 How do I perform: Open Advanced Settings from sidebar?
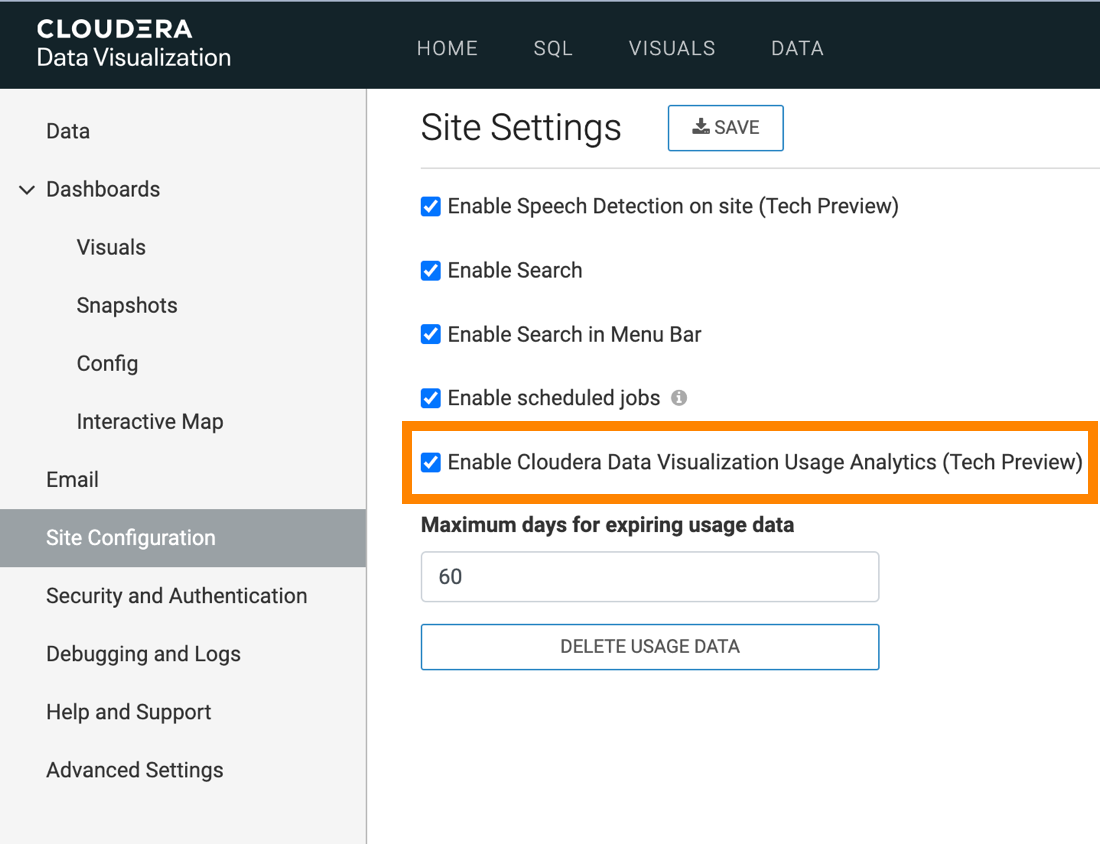pyautogui.click(x=134, y=770)
